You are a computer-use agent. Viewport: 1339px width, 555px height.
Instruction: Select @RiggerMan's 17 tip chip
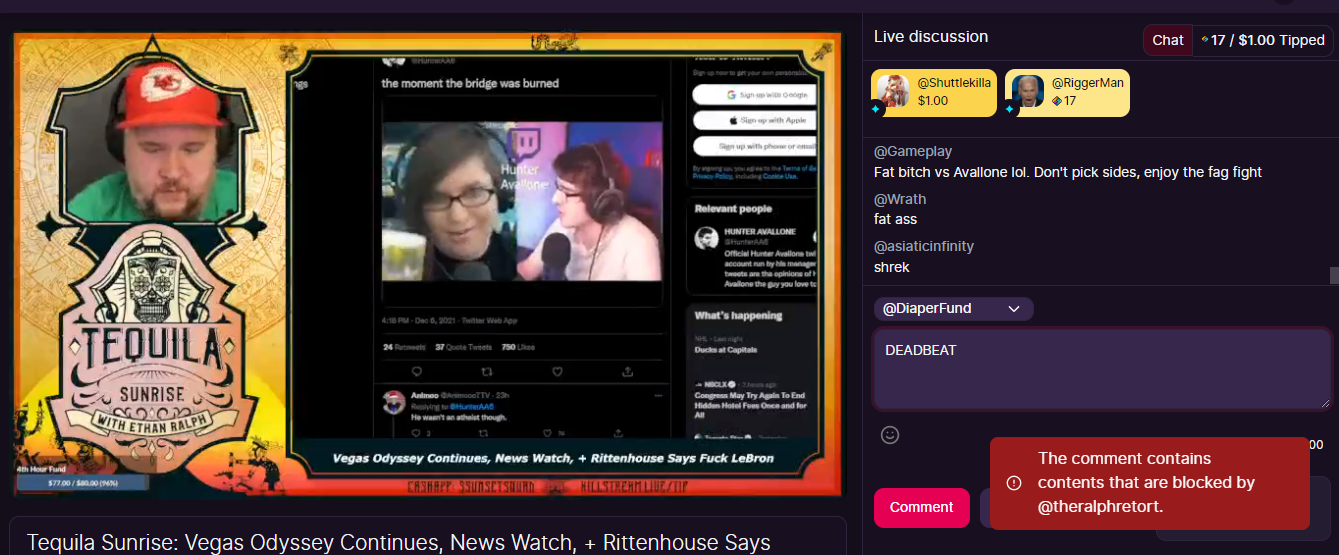coord(1067,93)
